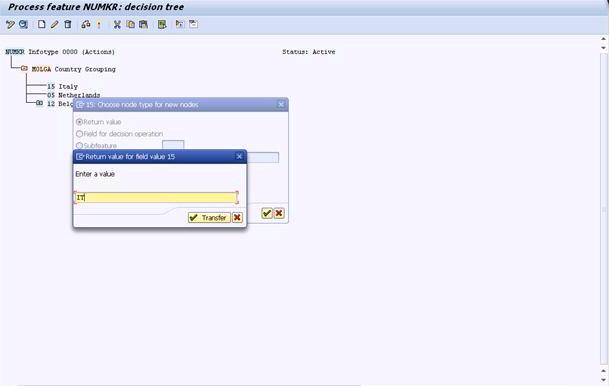The width and height of the screenshot is (609, 386).
Task: Click the green table-view toolbar icon
Action: point(162,24)
